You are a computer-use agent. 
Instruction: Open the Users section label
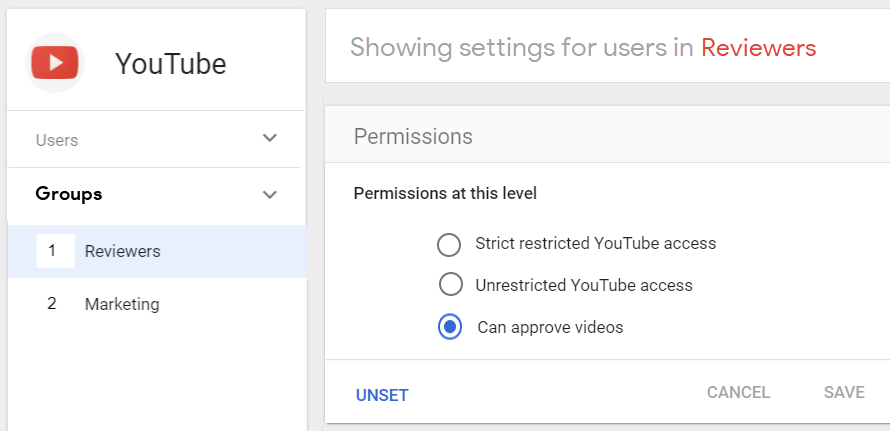(x=57, y=140)
